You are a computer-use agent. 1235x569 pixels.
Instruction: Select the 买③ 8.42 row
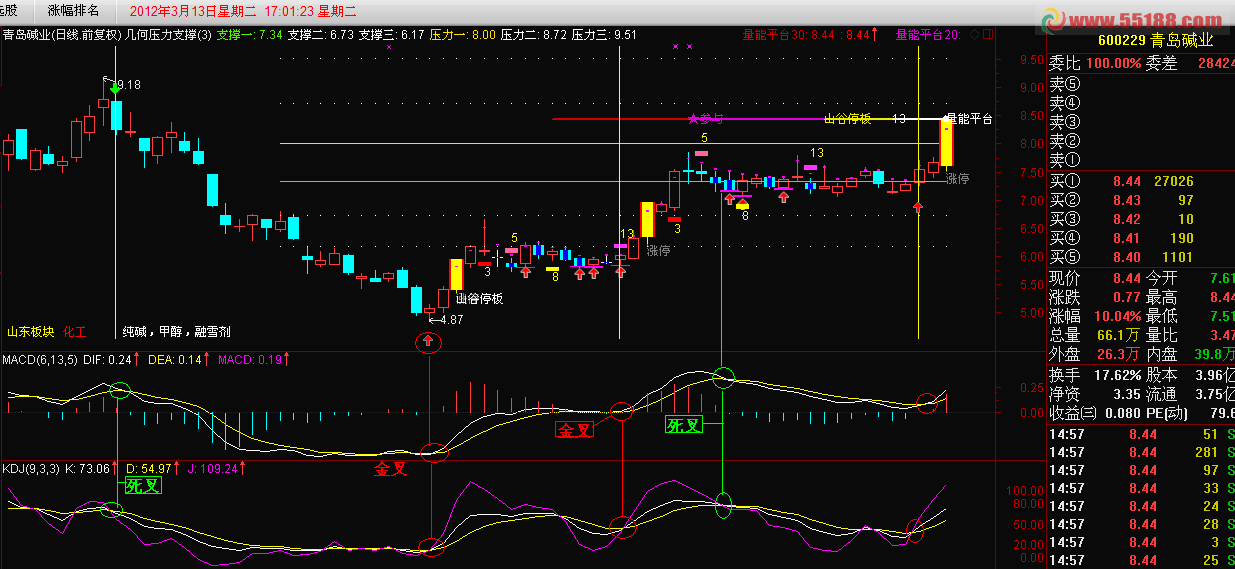click(x=1140, y=219)
